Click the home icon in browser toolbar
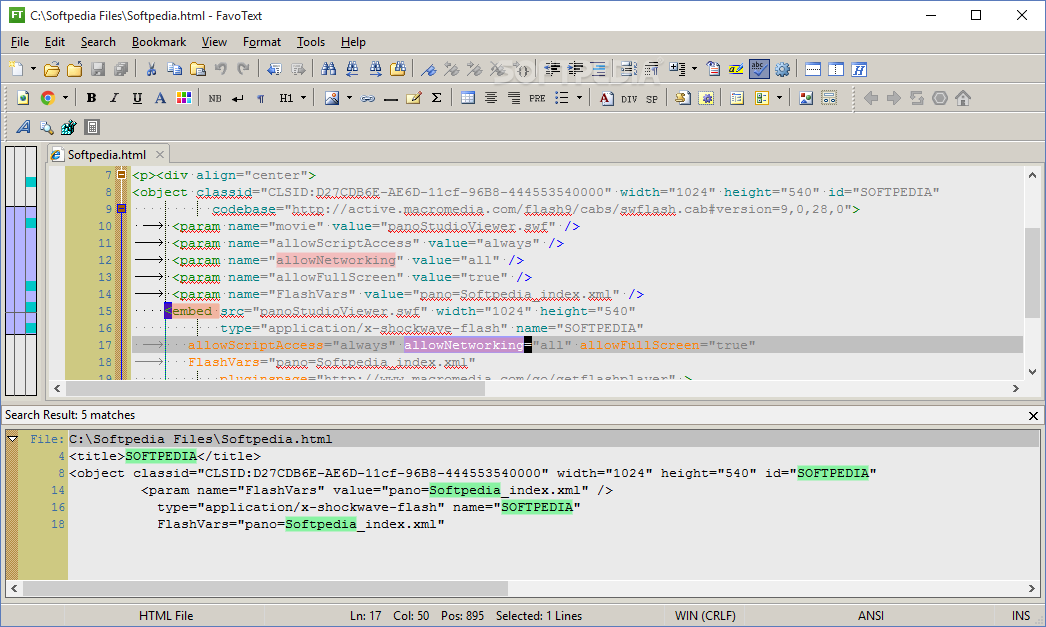The image size is (1046, 627). tap(963, 98)
